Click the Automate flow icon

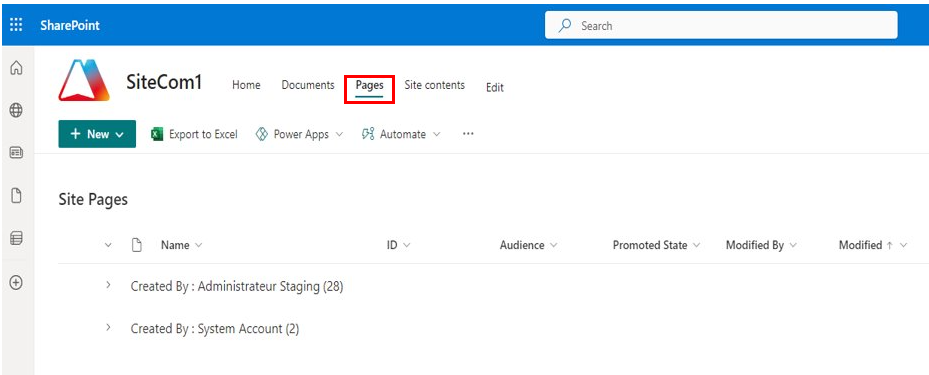click(368, 134)
